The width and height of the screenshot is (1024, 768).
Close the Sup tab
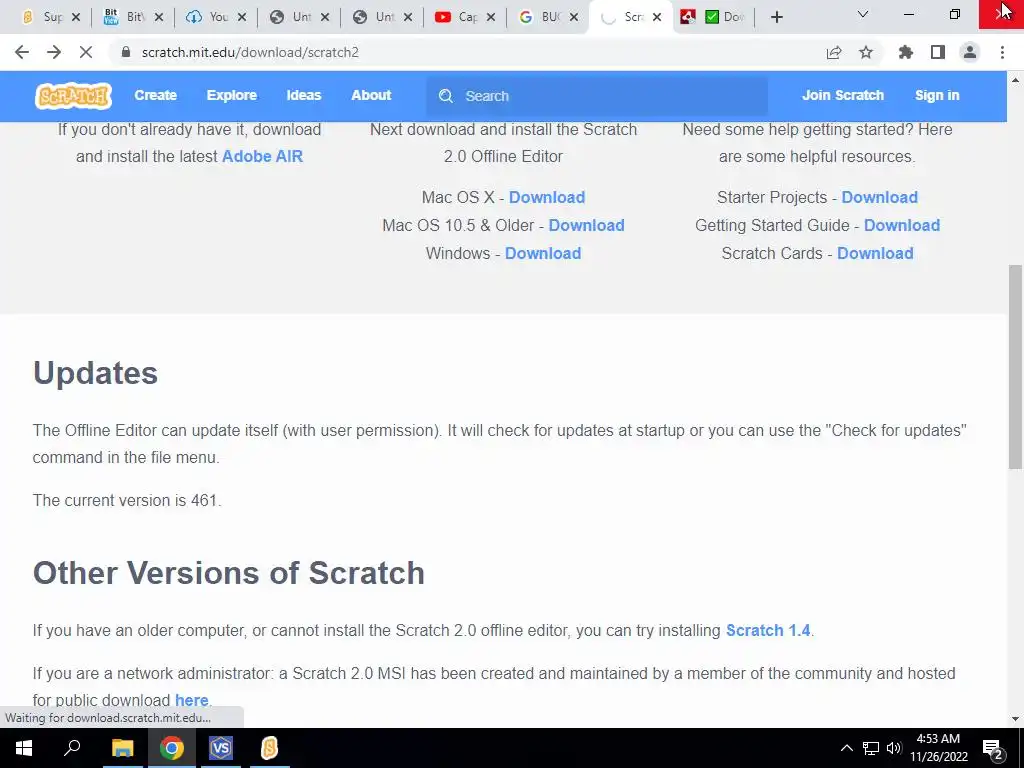pyautogui.click(x=76, y=17)
